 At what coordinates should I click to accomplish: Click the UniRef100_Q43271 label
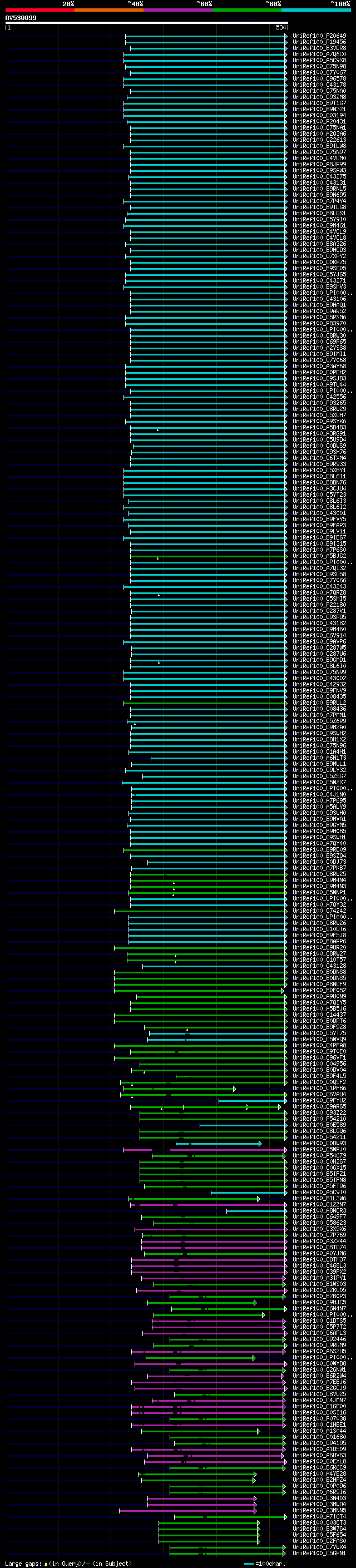pos(319,280)
